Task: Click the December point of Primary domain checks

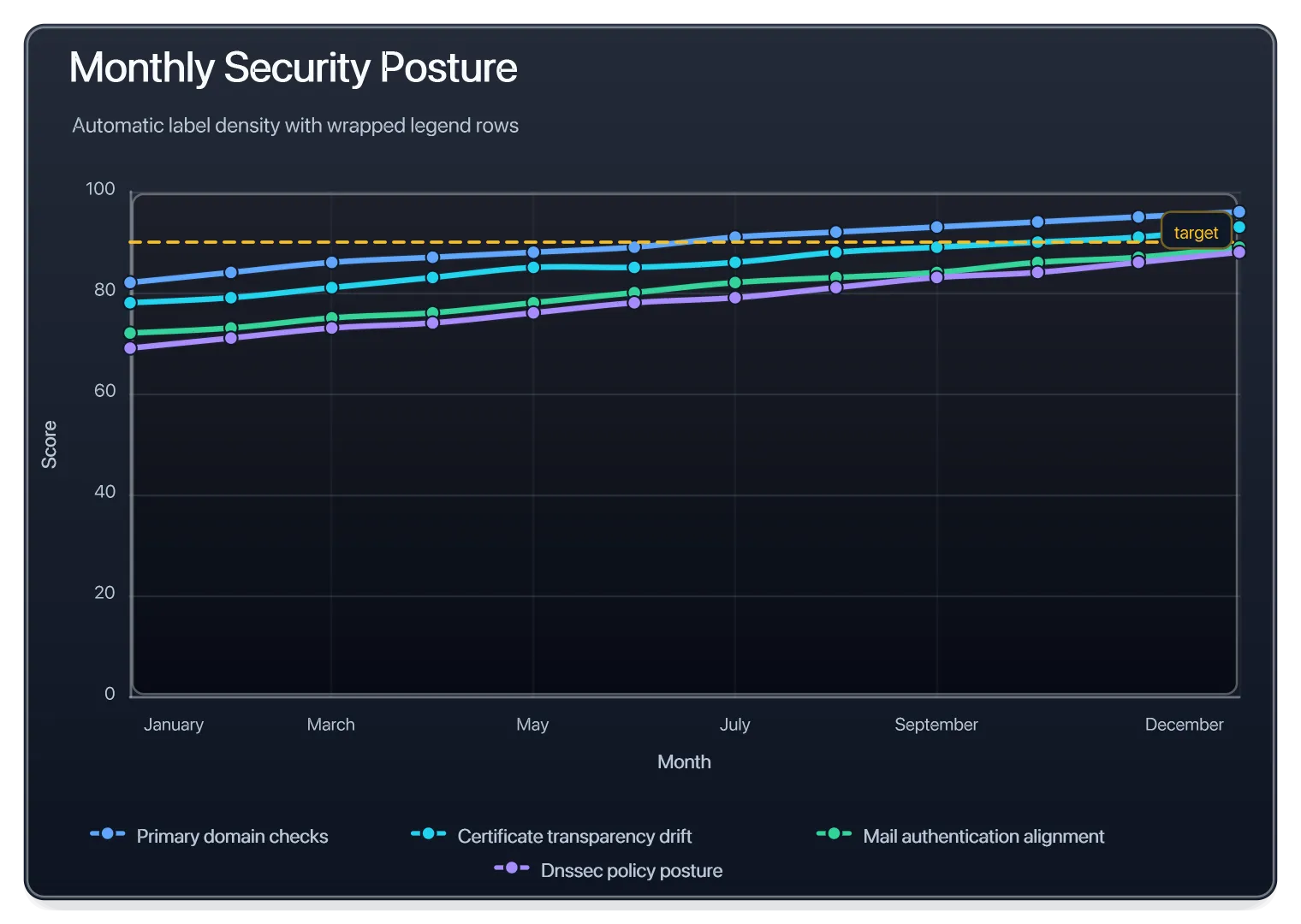Action: [x=1239, y=212]
